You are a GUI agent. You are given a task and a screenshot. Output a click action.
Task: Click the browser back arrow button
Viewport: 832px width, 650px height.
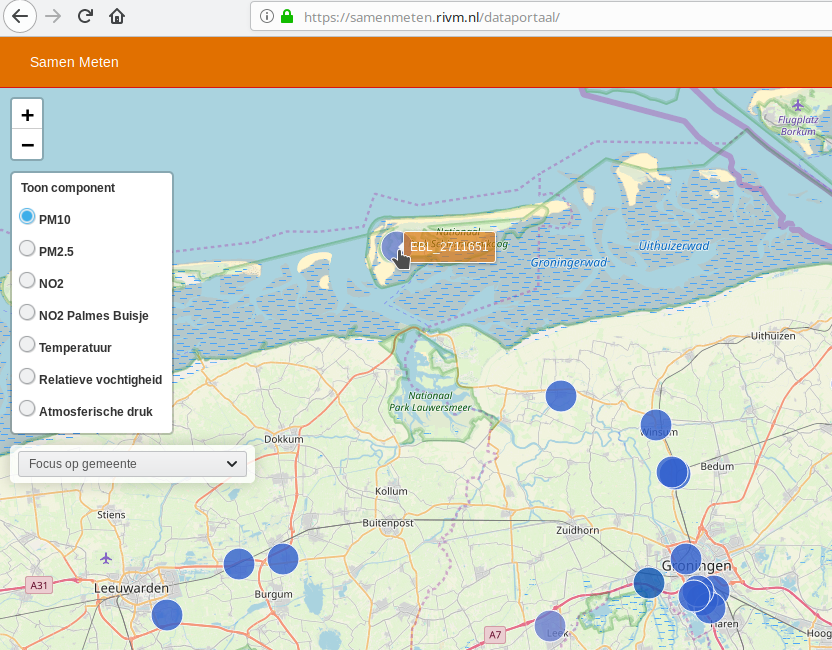(x=20, y=16)
